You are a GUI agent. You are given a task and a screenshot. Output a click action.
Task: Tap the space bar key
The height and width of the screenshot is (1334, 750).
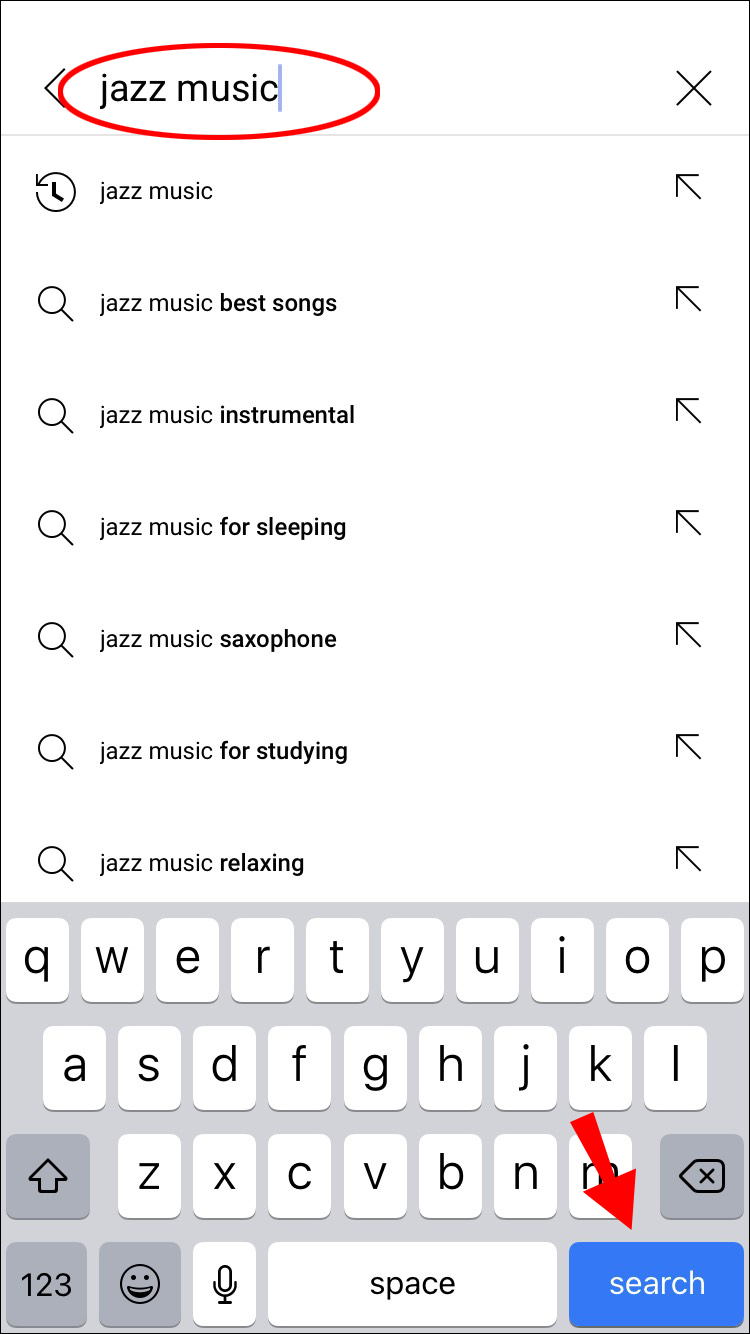(x=412, y=1284)
